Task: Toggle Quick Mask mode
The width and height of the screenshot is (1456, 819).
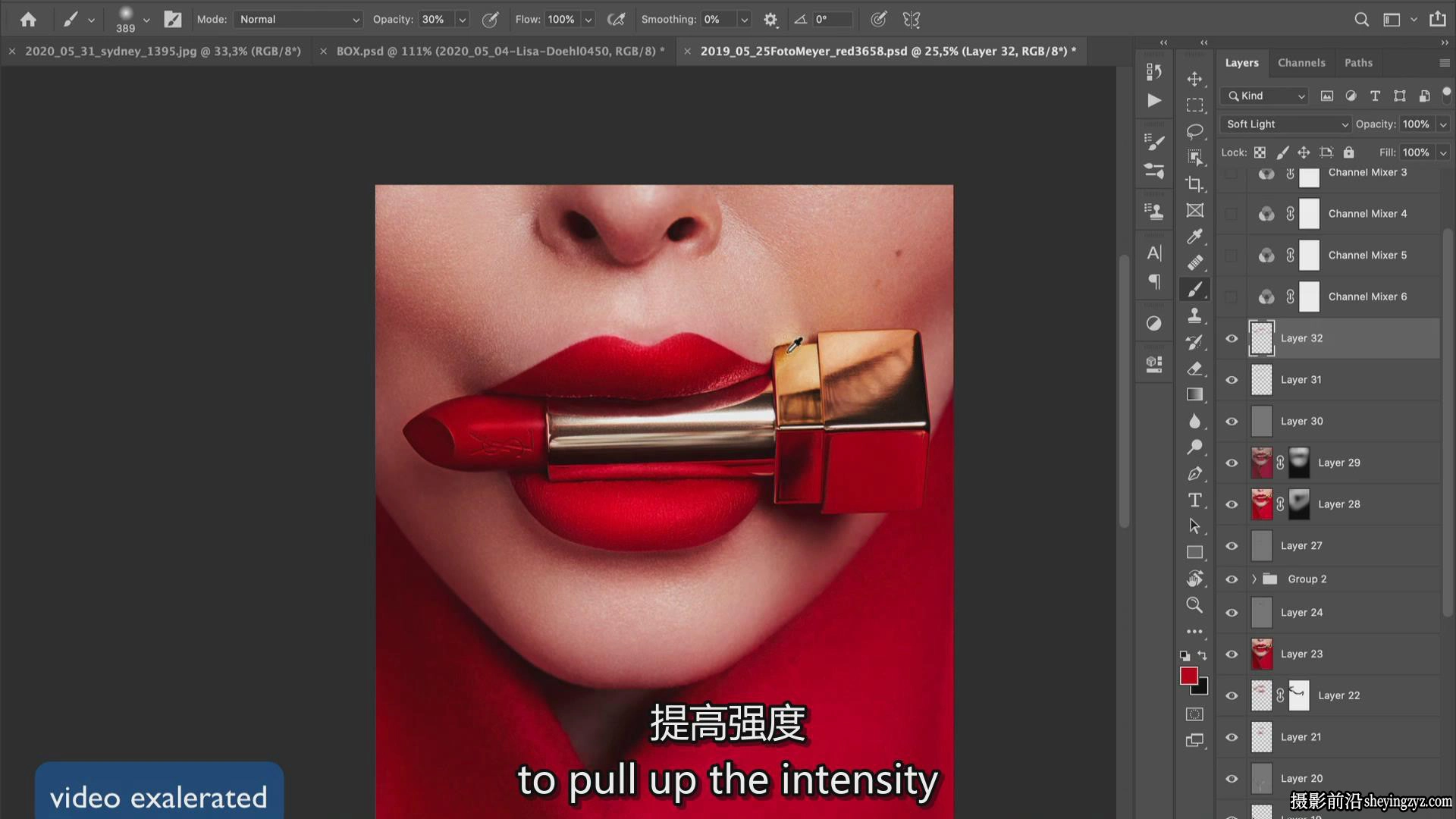Action: coord(1194,714)
